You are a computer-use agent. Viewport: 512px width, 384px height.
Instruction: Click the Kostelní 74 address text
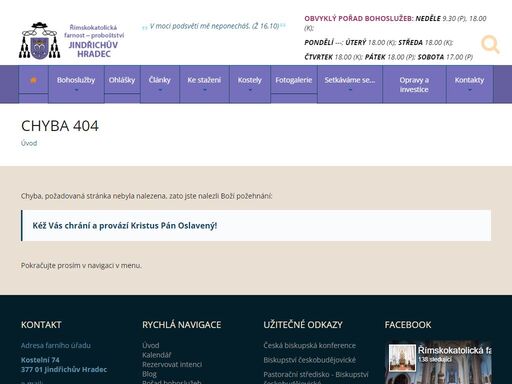point(40,360)
